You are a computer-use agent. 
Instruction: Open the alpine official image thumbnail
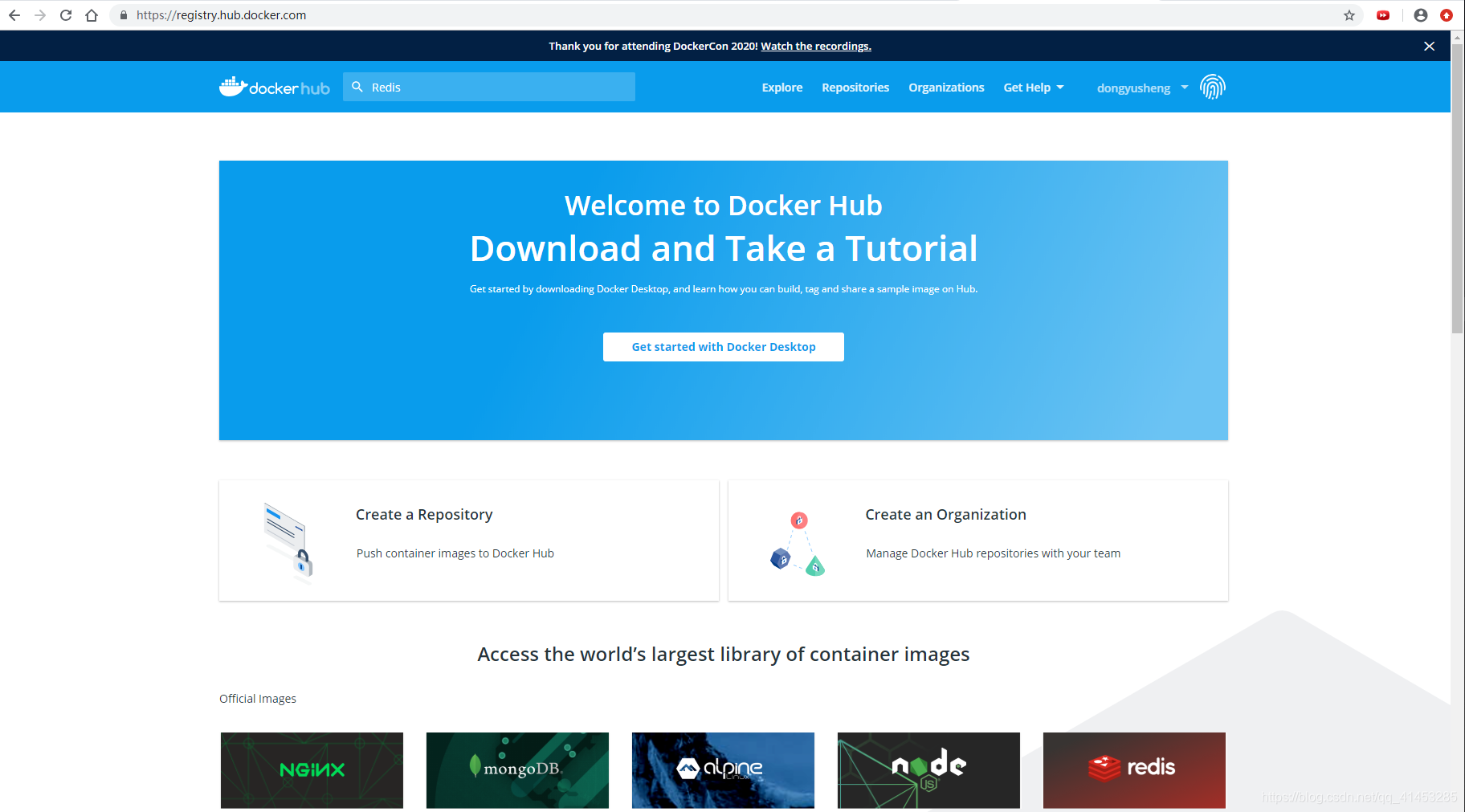point(723,770)
